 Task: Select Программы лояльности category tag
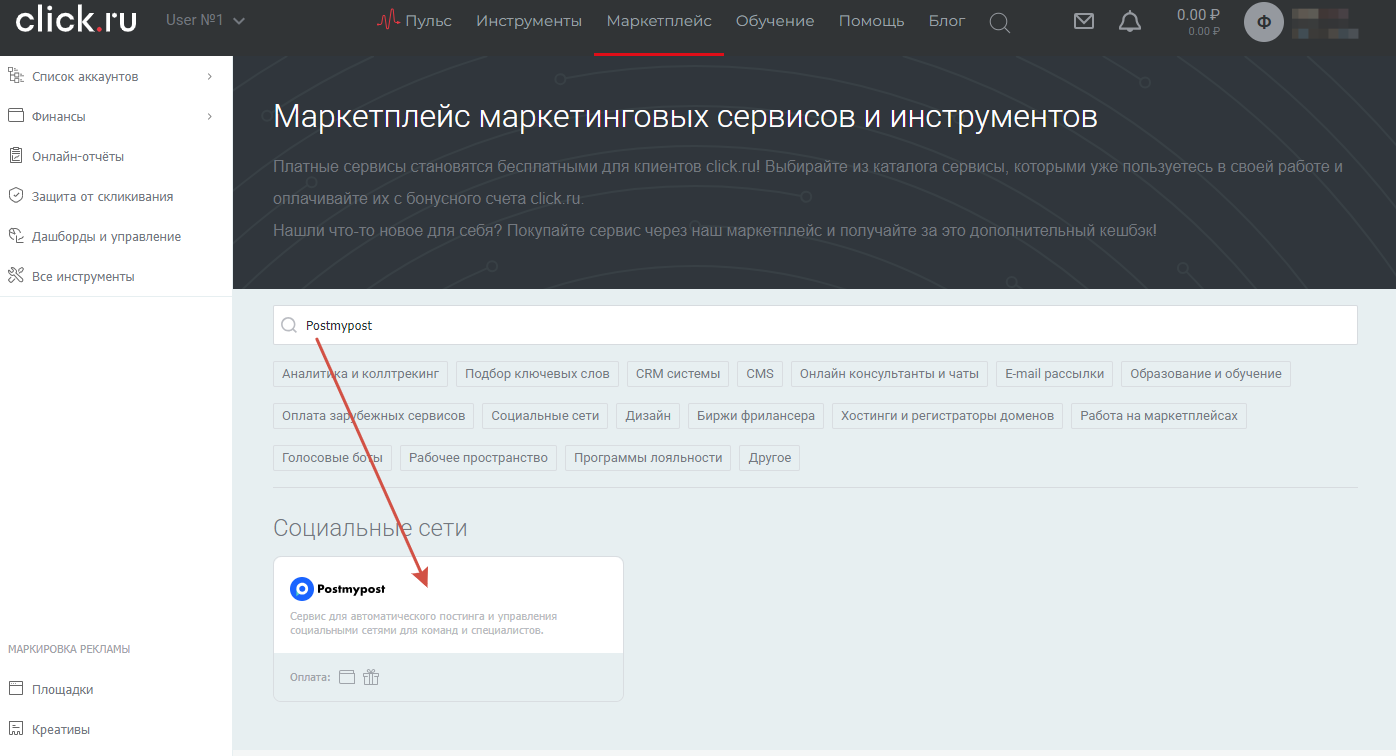pyautogui.click(x=649, y=458)
